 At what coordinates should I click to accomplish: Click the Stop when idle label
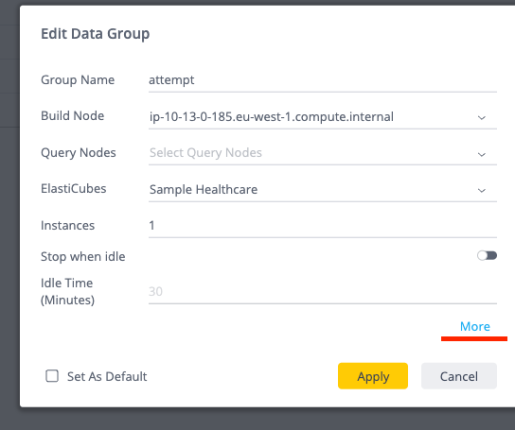pyautogui.click(x=83, y=257)
